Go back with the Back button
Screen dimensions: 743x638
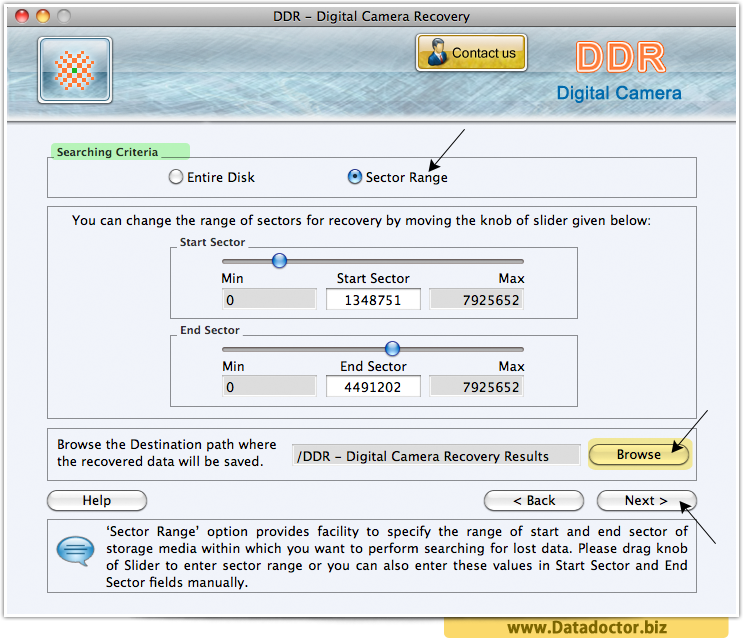point(534,501)
